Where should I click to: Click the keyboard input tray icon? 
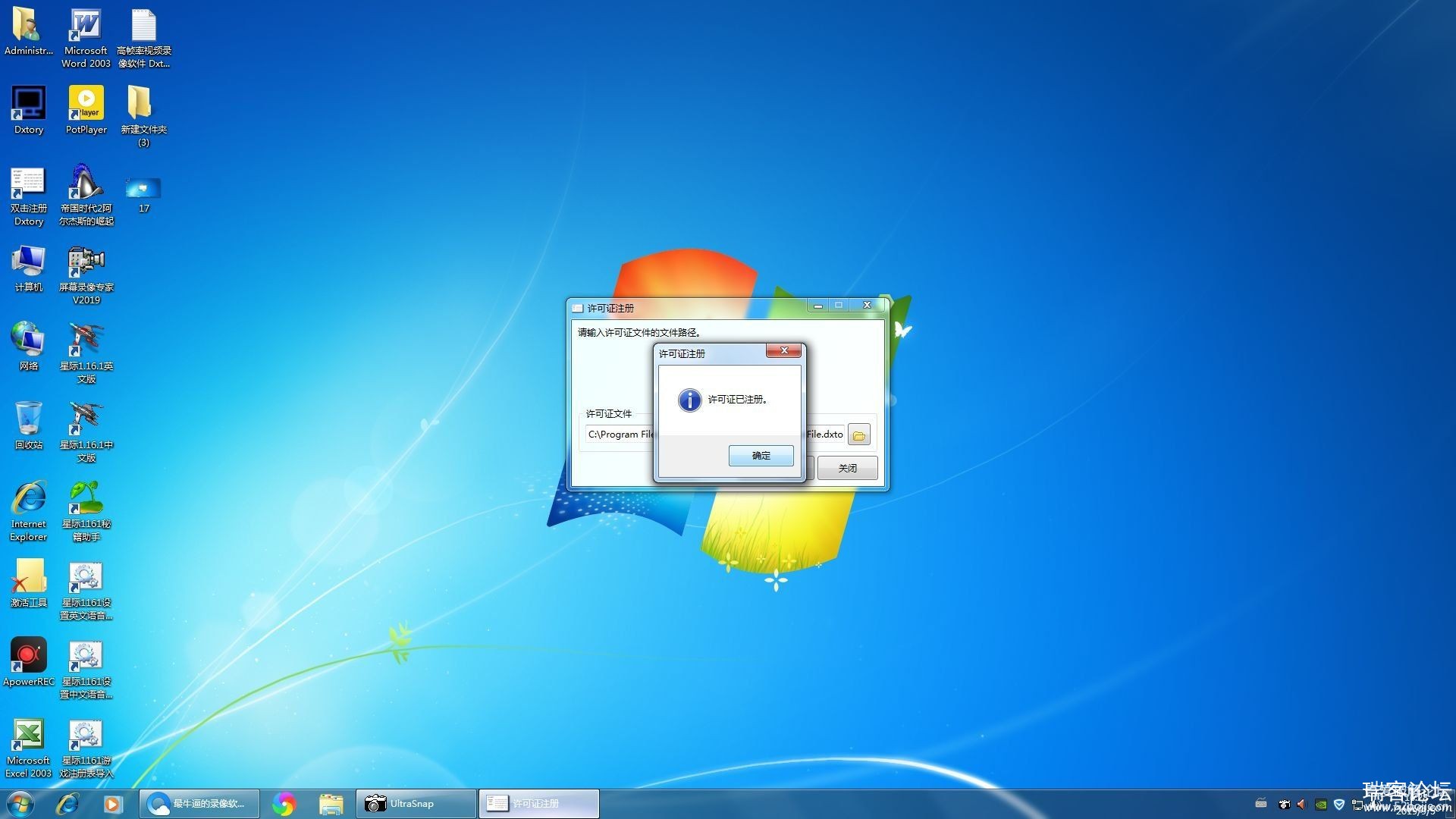[x=1261, y=804]
